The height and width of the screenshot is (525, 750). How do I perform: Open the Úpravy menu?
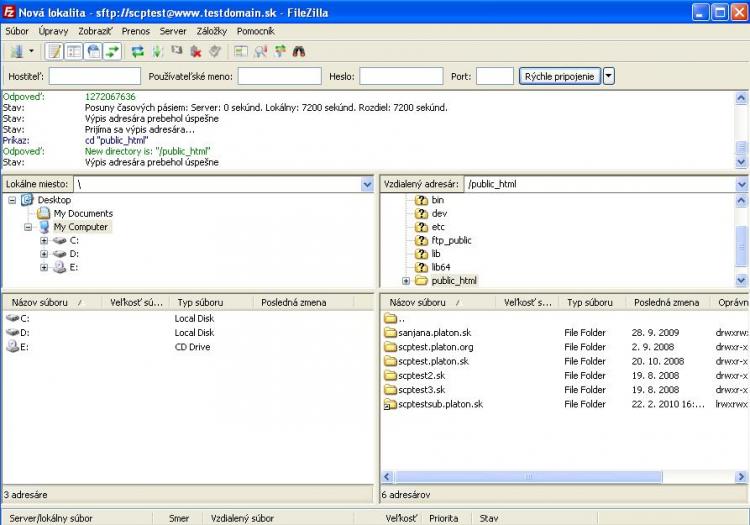53,31
